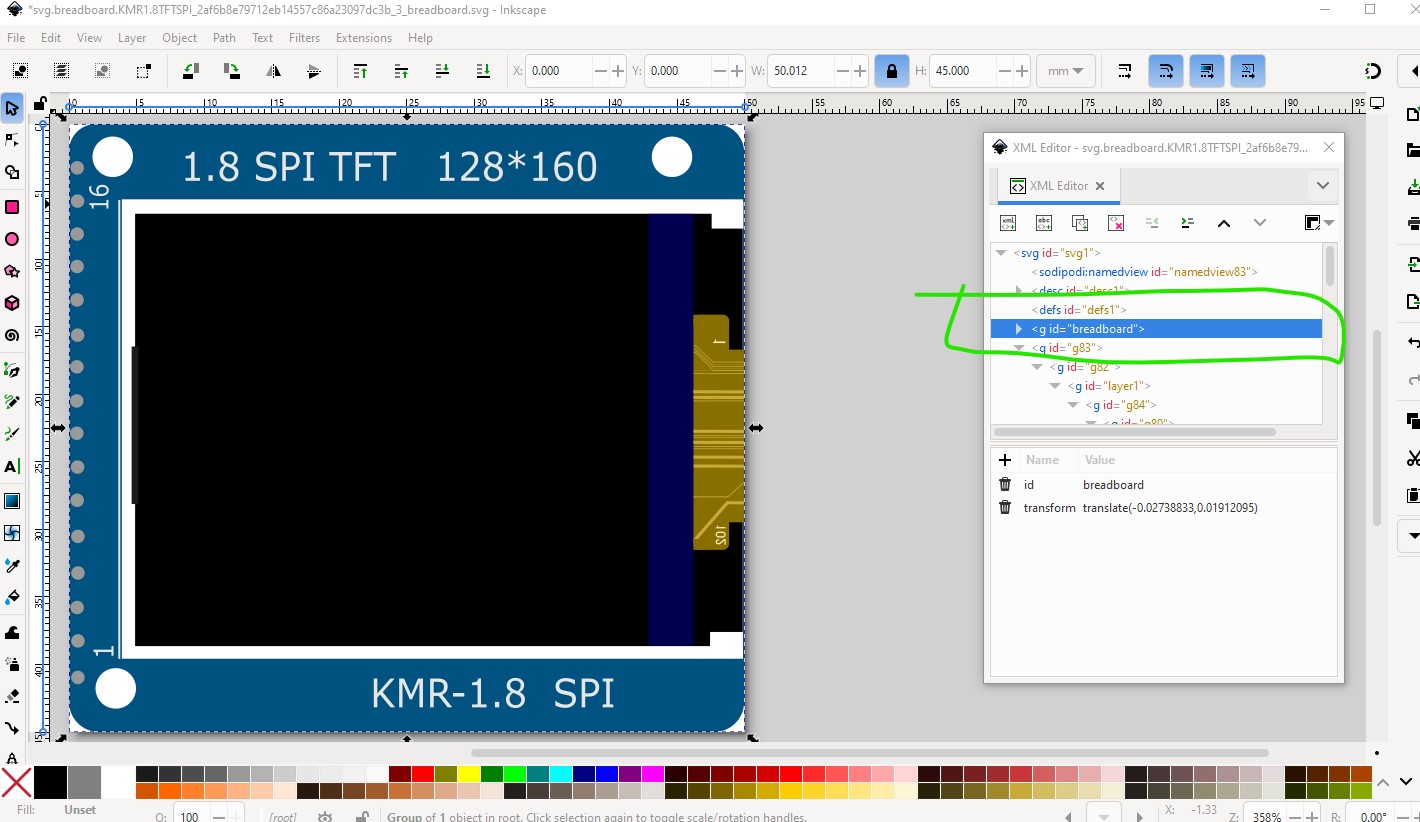Click the Text tool in toolbox

(12, 467)
